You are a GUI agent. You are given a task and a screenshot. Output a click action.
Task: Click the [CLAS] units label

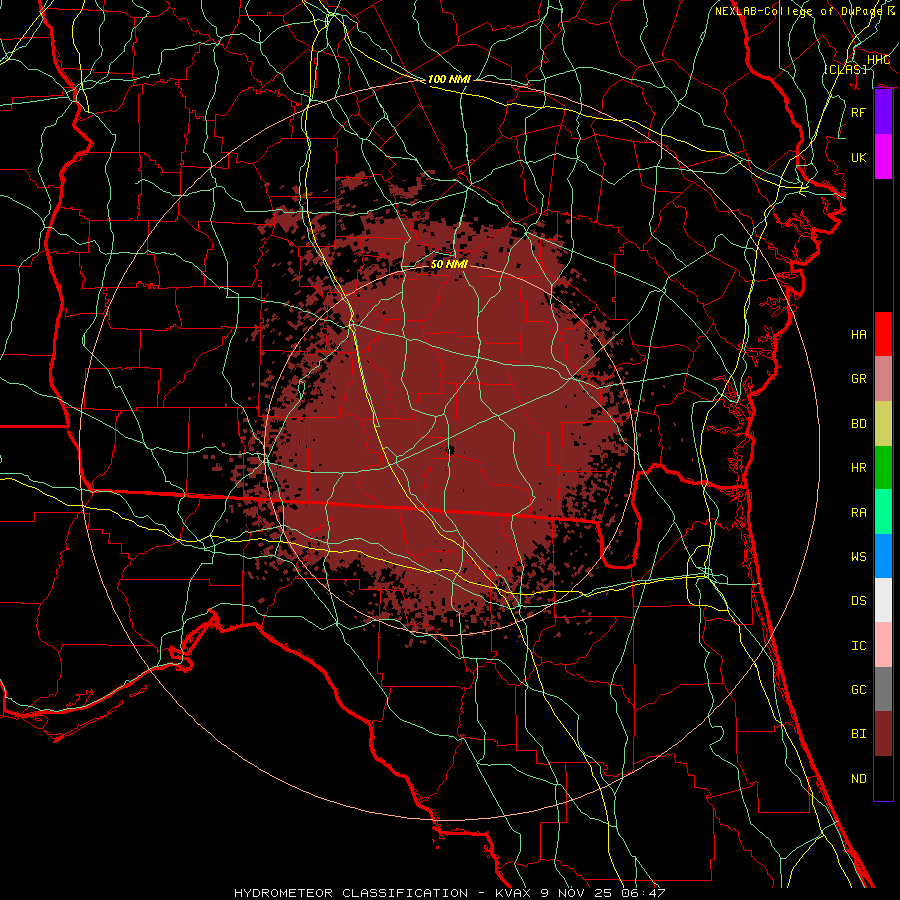click(845, 69)
